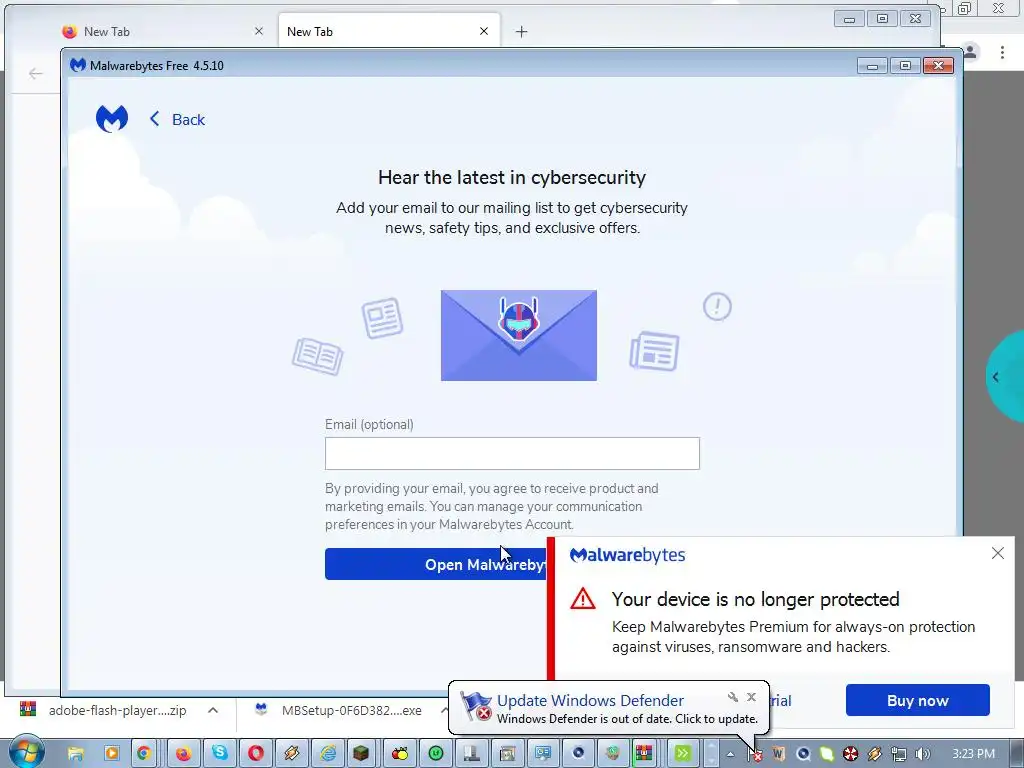Expand options for adobe-flash-player zip download
This screenshot has height=768, width=1024.
[213, 710]
